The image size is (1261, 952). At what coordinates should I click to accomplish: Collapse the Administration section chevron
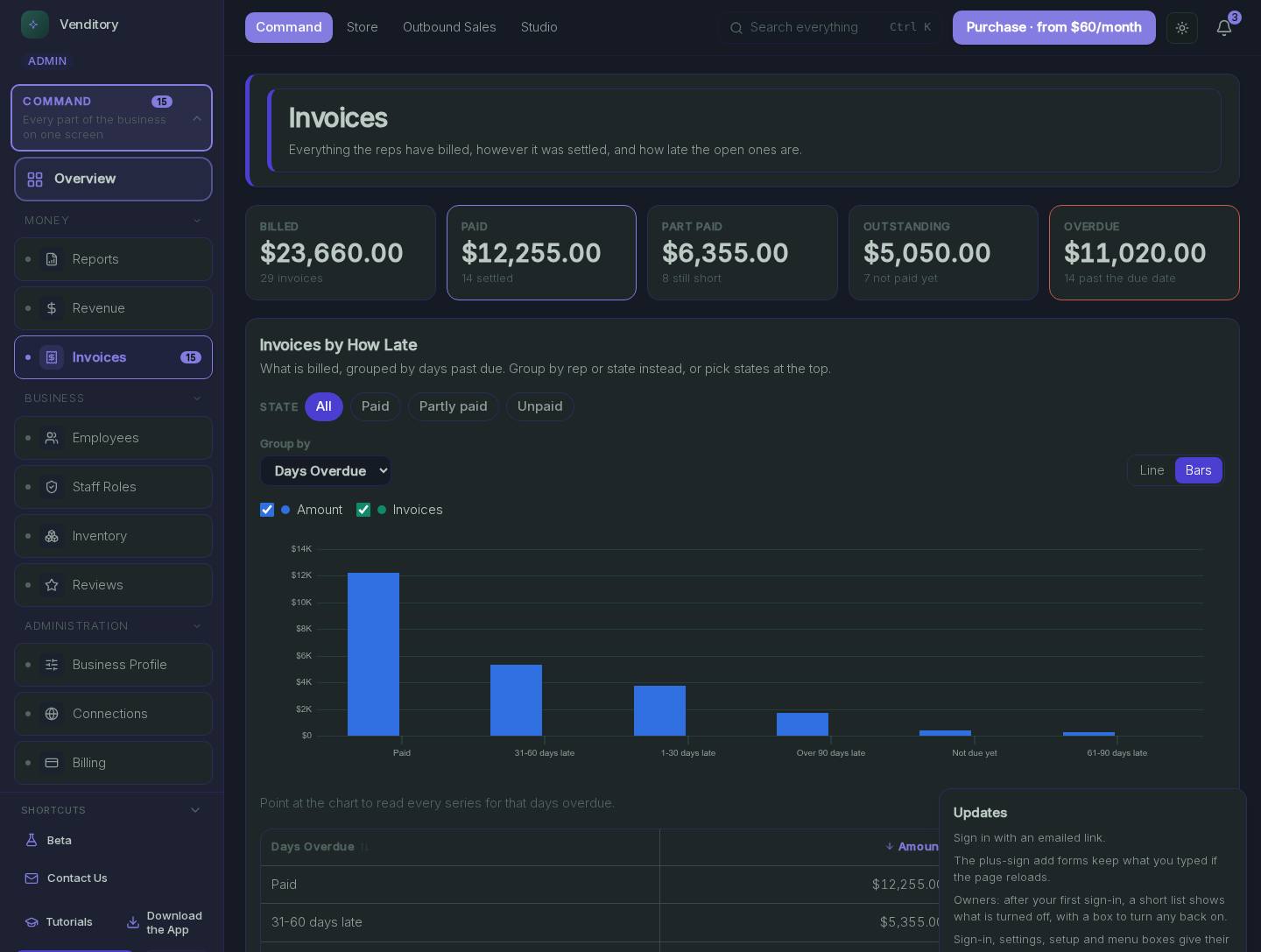point(197,626)
